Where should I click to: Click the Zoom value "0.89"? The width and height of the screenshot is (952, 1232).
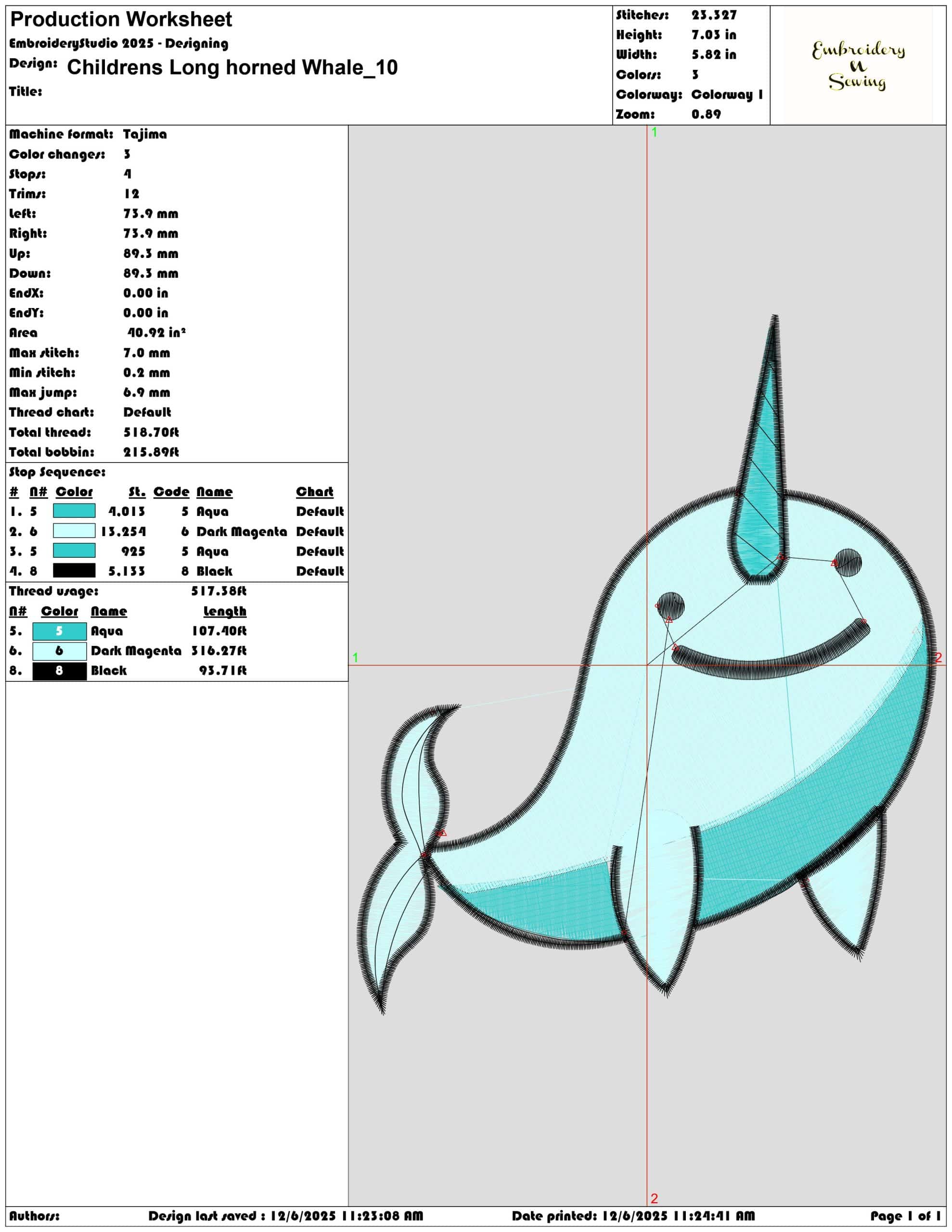tap(706, 114)
